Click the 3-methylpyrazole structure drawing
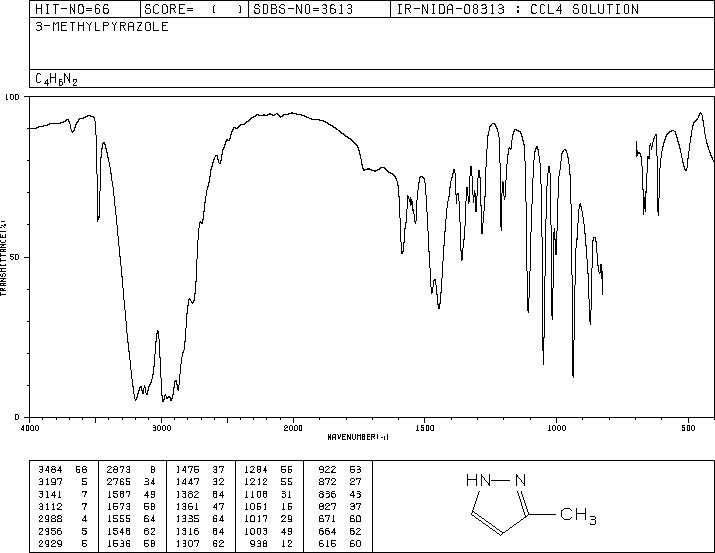Screen dimensions: 715x553 coord(531,504)
